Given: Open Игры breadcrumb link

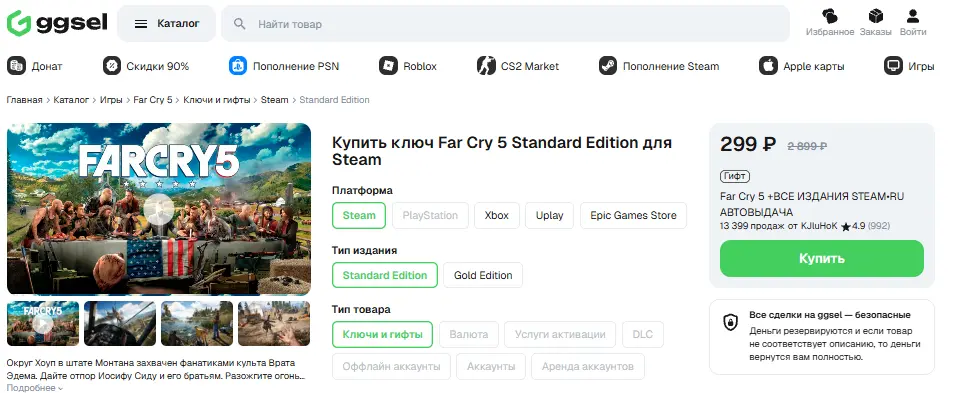Looking at the screenshot, I should click(111, 100).
